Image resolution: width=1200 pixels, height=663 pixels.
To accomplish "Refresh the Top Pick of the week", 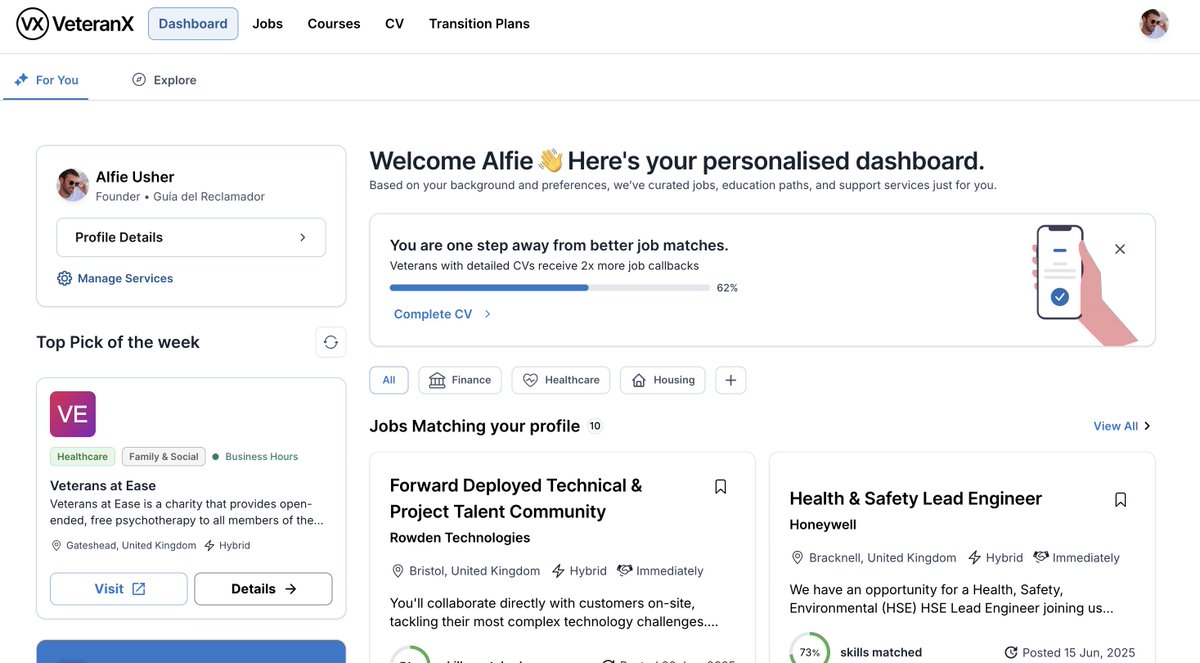I will 331,342.
